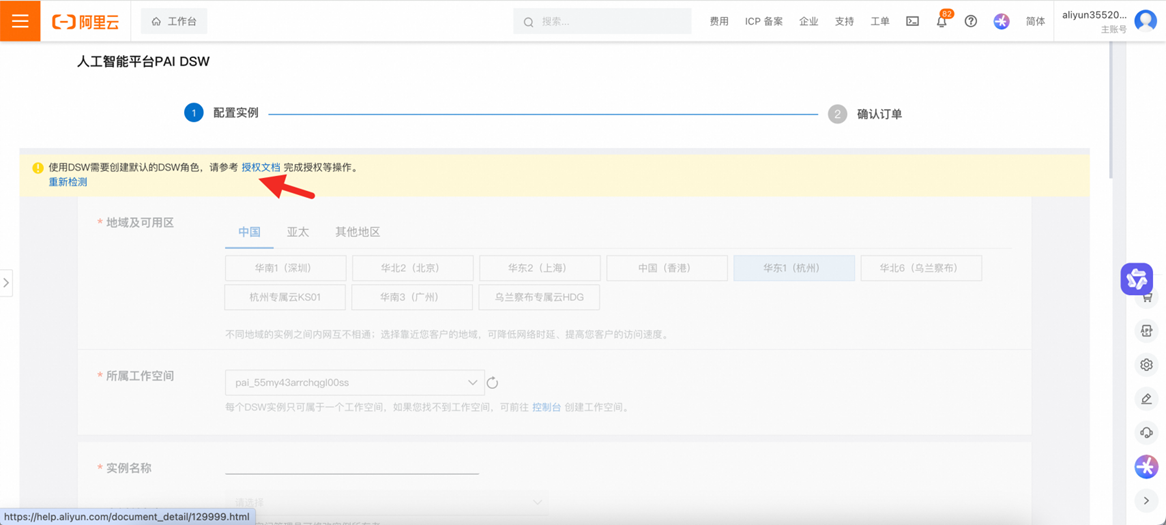The height and width of the screenshot is (525, 1166).
Task: Select the 亚太 region tab
Action: pos(297,232)
